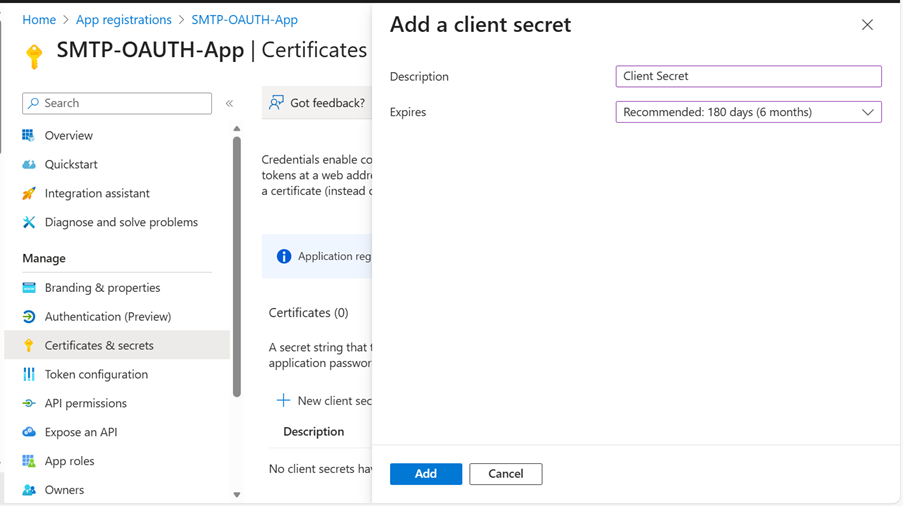The width and height of the screenshot is (903, 506).
Task: Select Certificates & secrets menu item
Action: pyautogui.click(x=117, y=345)
